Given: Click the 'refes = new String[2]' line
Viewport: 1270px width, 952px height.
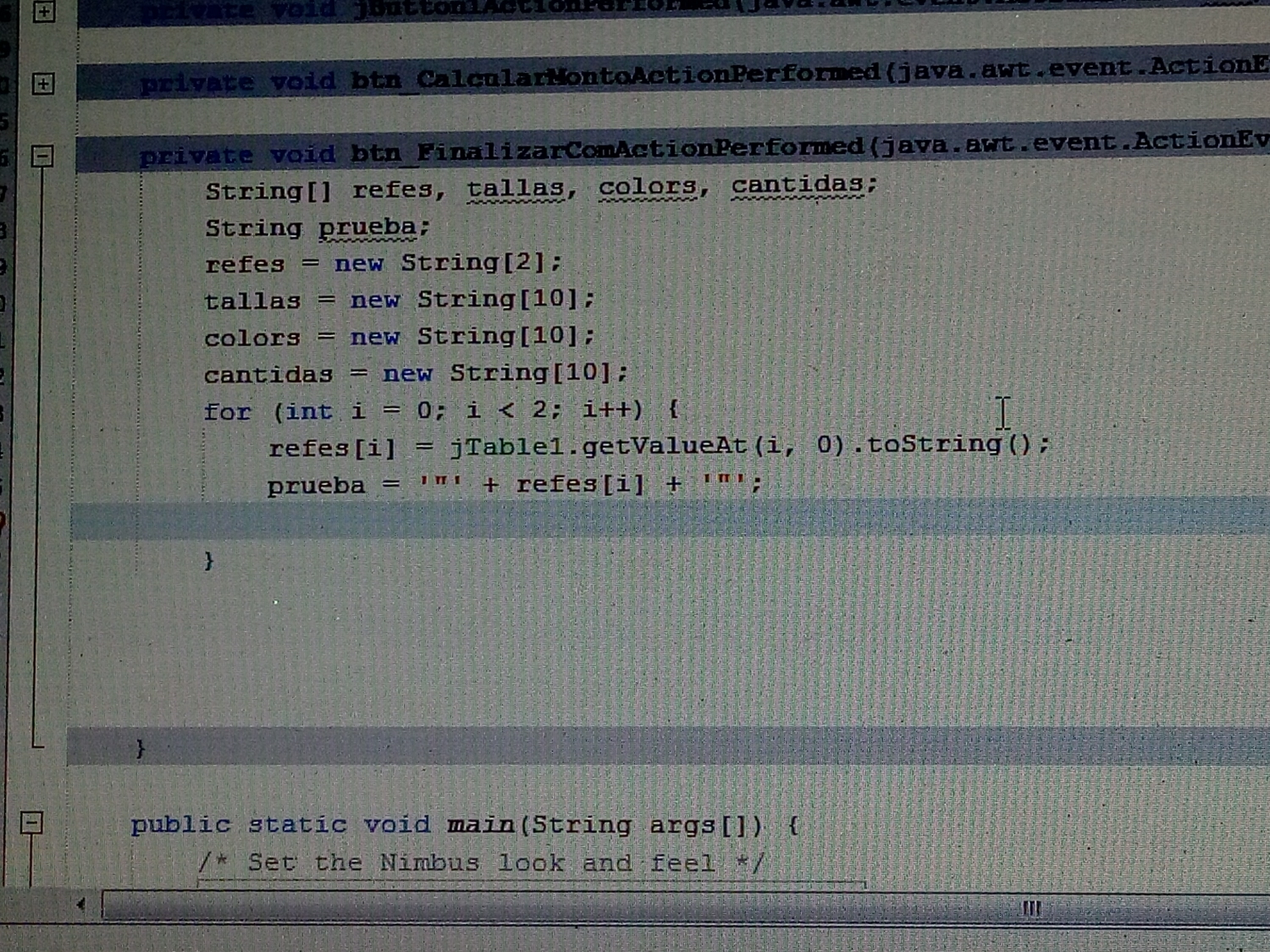Looking at the screenshot, I should coord(383,263).
